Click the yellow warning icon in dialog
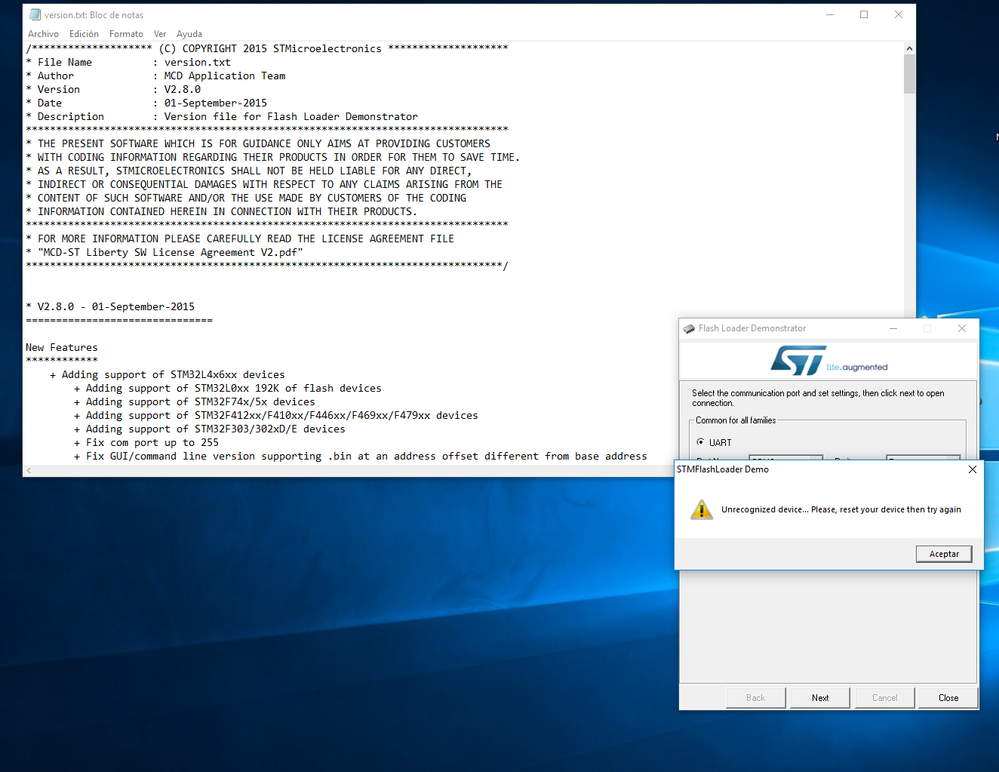The image size is (999, 772). pyautogui.click(x=701, y=510)
